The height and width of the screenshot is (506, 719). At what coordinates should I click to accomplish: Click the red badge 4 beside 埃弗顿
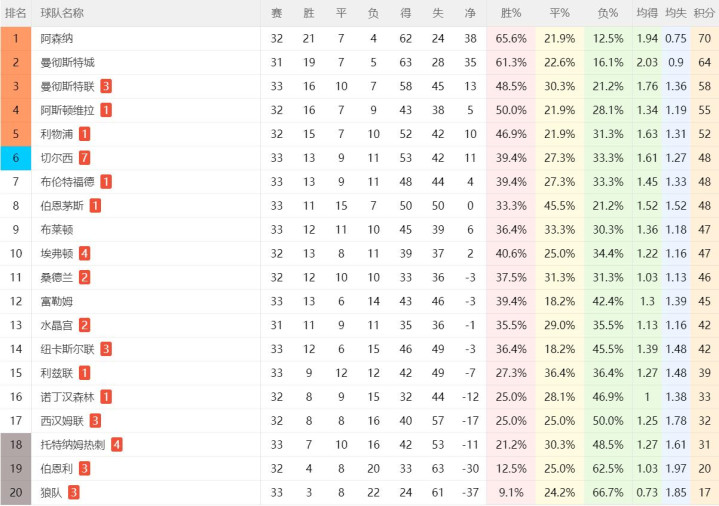pyautogui.click(x=84, y=253)
